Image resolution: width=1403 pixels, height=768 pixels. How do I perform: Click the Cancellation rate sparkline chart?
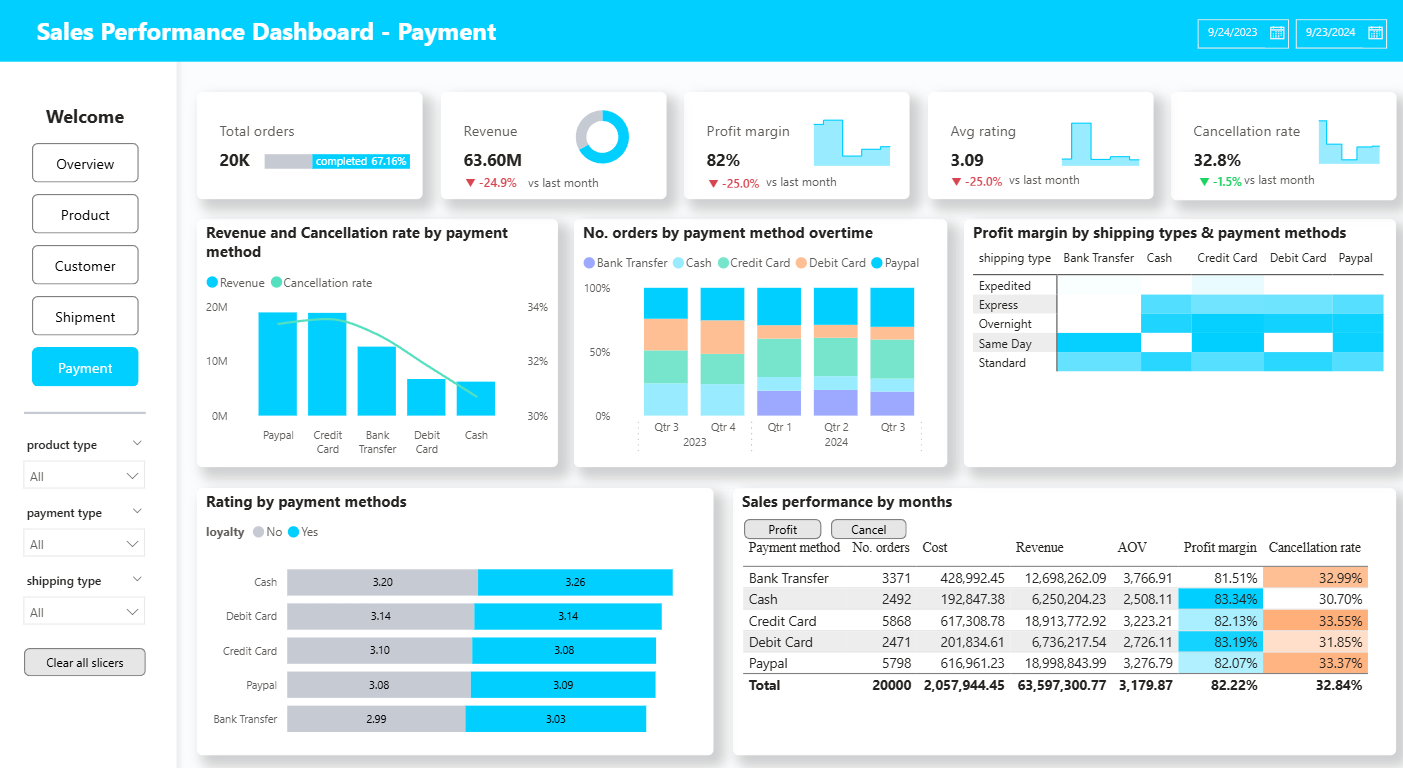pos(1349,142)
